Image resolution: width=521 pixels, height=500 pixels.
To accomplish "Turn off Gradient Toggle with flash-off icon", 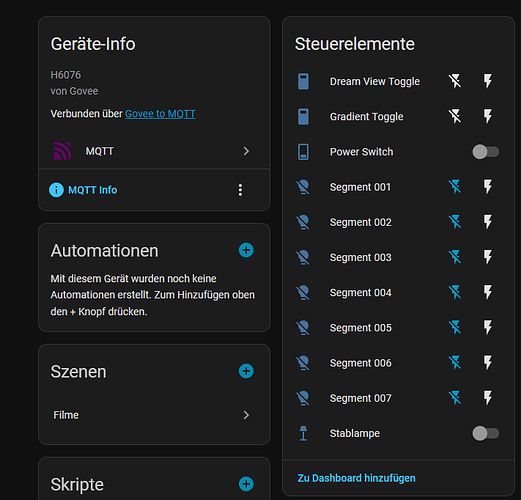I will click(455, 116).
